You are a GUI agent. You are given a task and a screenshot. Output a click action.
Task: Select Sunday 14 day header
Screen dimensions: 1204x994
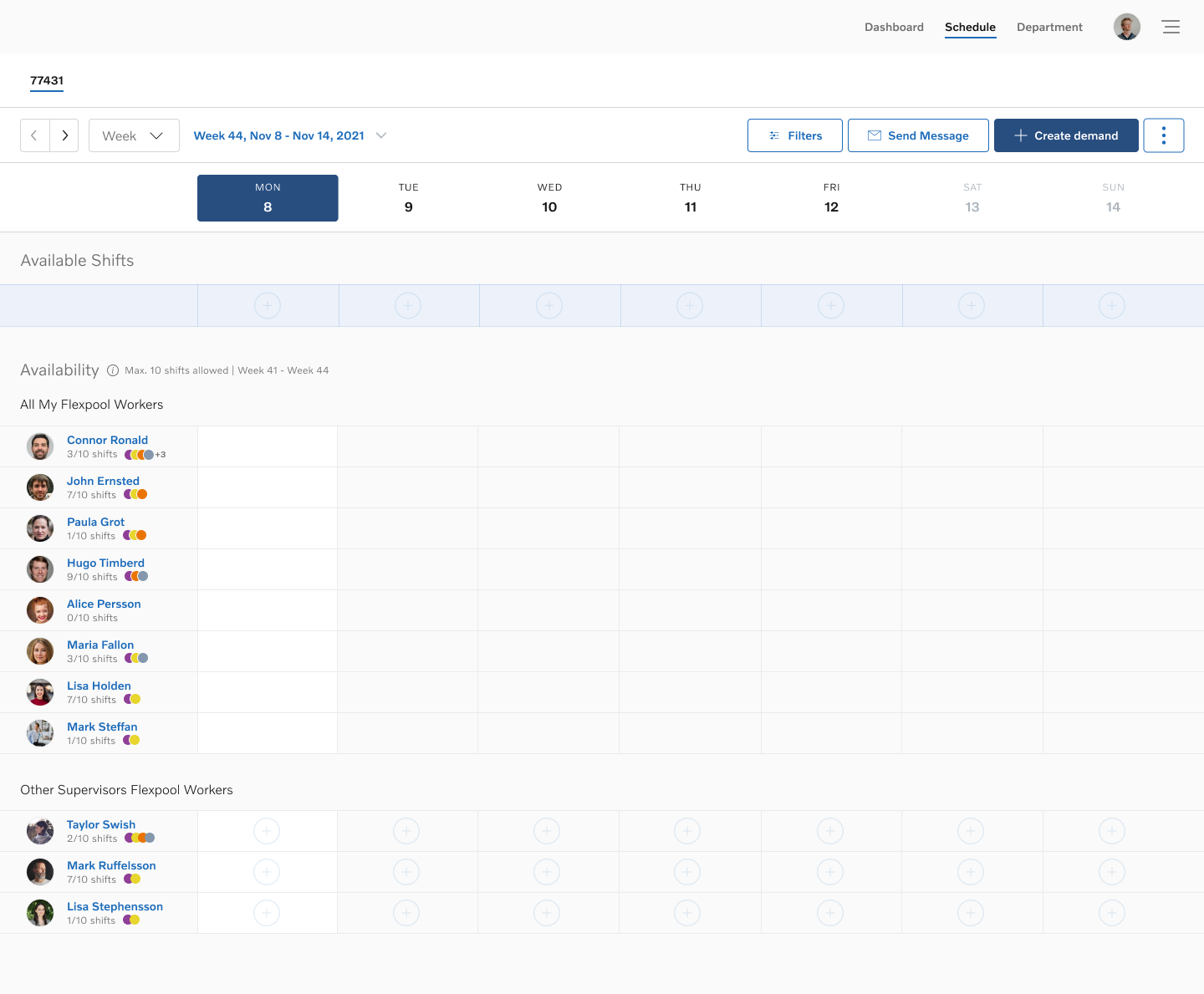click(1113, 198)
